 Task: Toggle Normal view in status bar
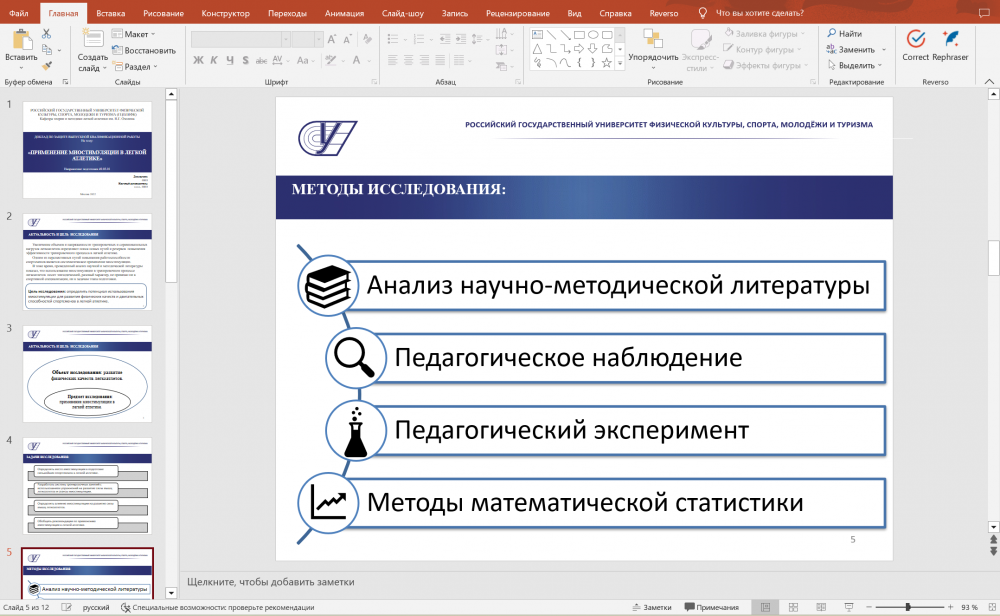click(765, 607)
